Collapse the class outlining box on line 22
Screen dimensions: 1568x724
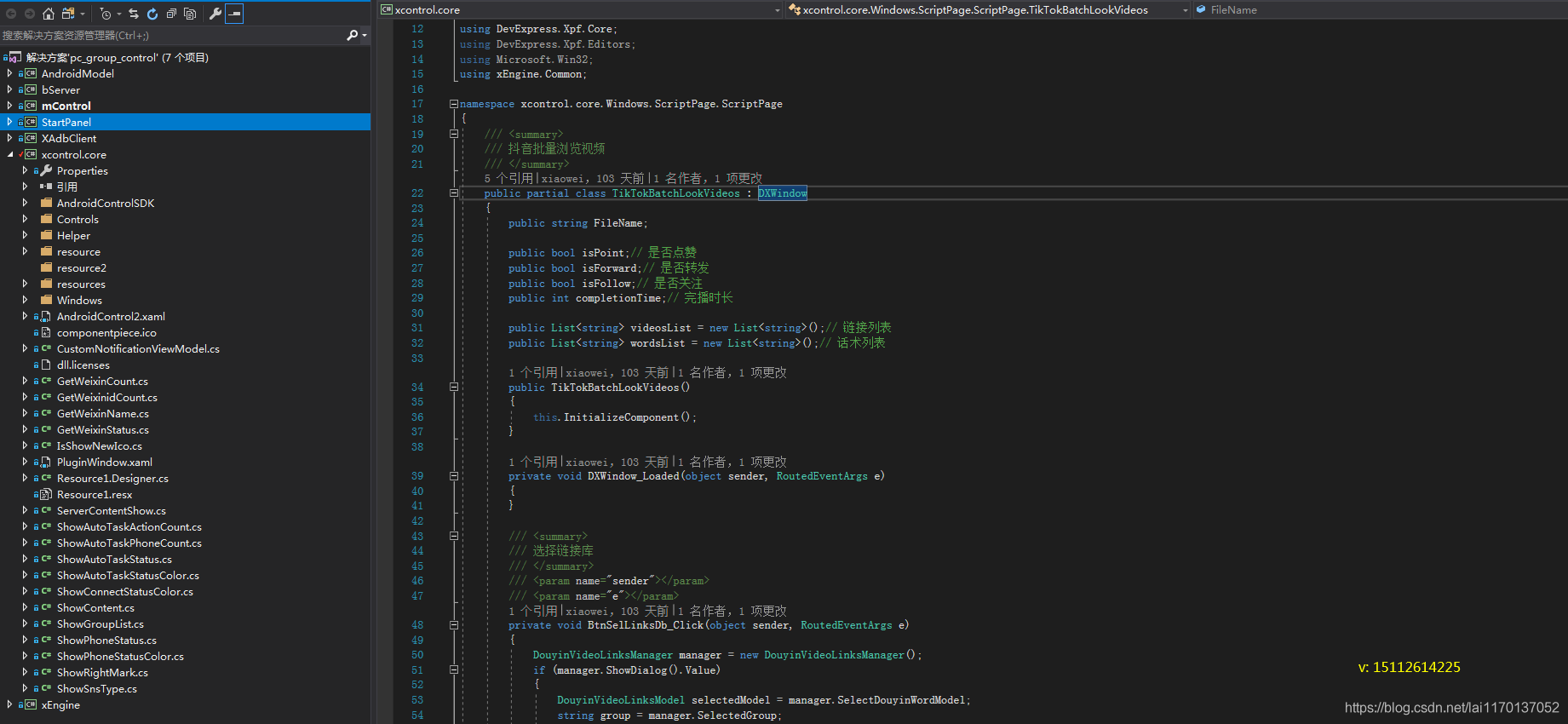(x=454, y=193)
